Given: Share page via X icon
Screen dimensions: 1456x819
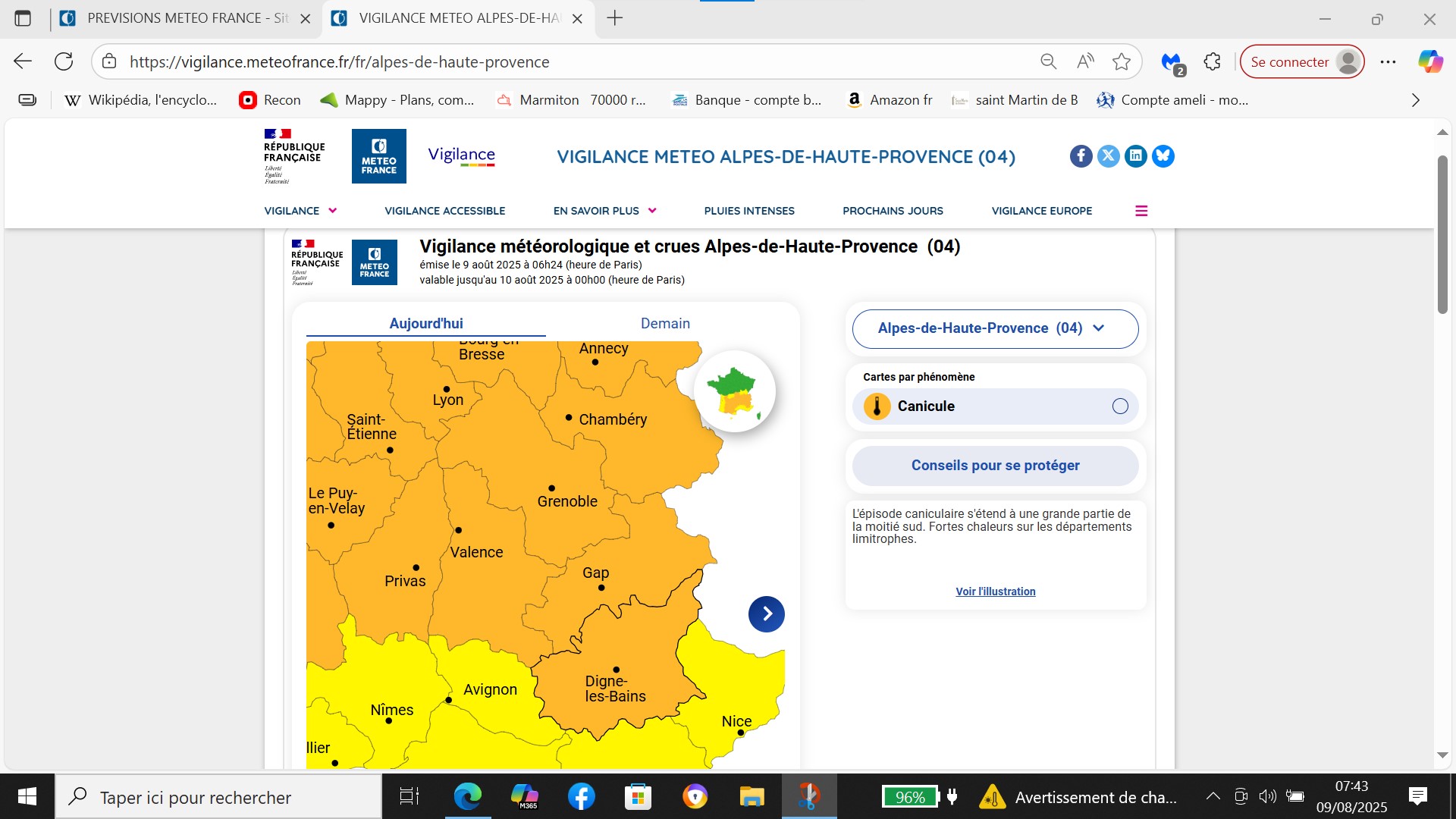Looking at the screenshot, I should click(x=1108, y=156).
